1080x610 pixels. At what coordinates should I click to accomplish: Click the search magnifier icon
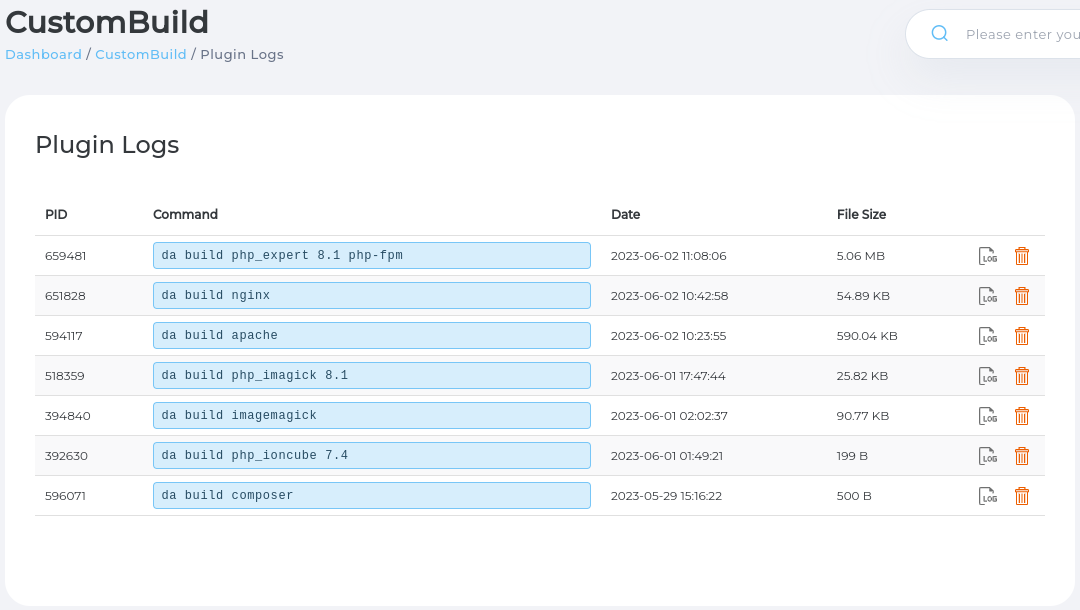tap(939, 33)
